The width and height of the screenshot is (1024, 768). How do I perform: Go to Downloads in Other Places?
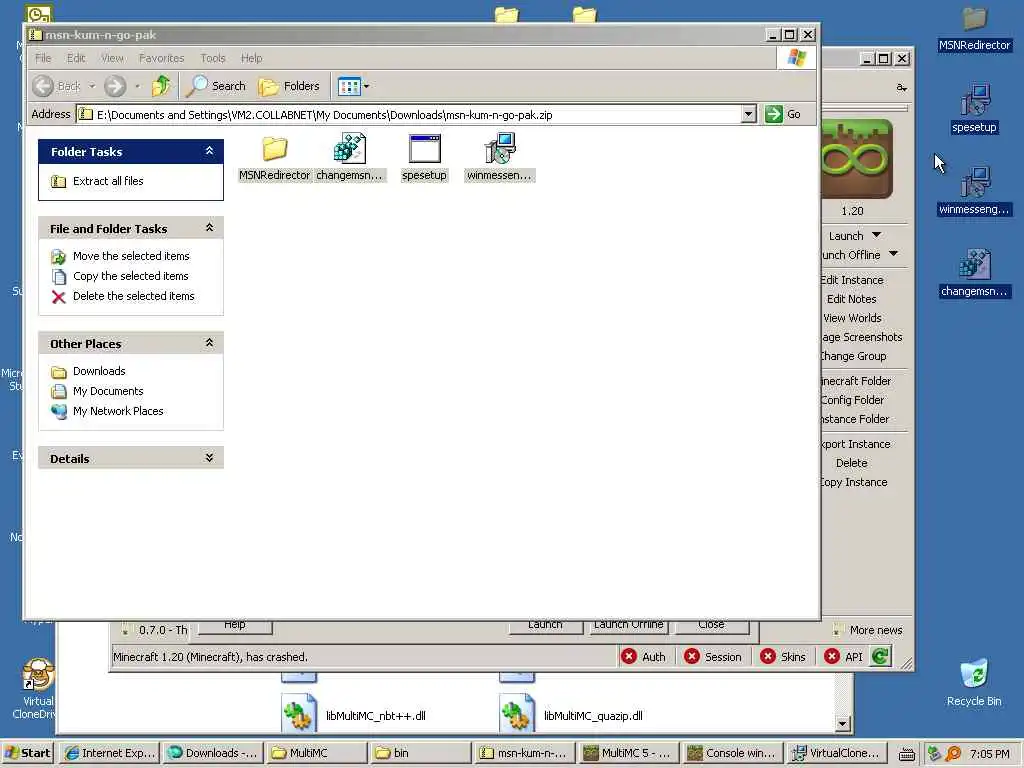[99, 371]
